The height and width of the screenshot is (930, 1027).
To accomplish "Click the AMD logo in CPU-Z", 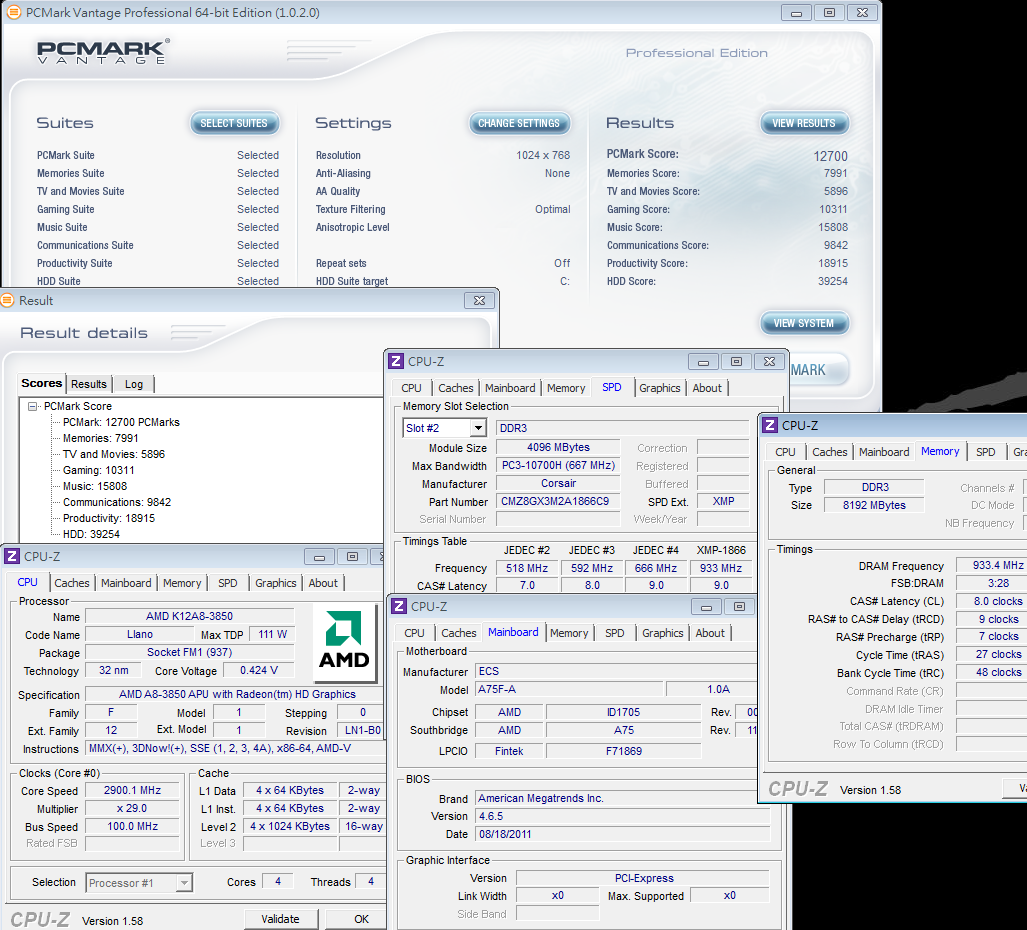I will 345,642.
